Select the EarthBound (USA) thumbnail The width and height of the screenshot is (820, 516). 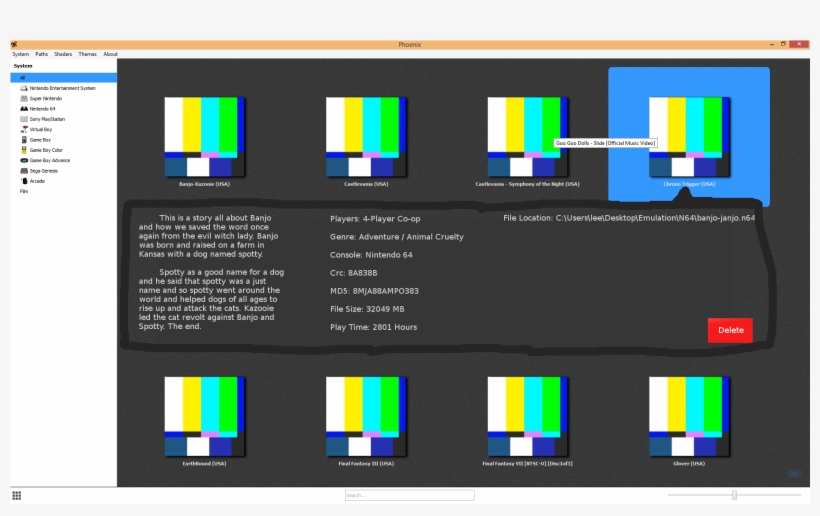coord(204,417)
